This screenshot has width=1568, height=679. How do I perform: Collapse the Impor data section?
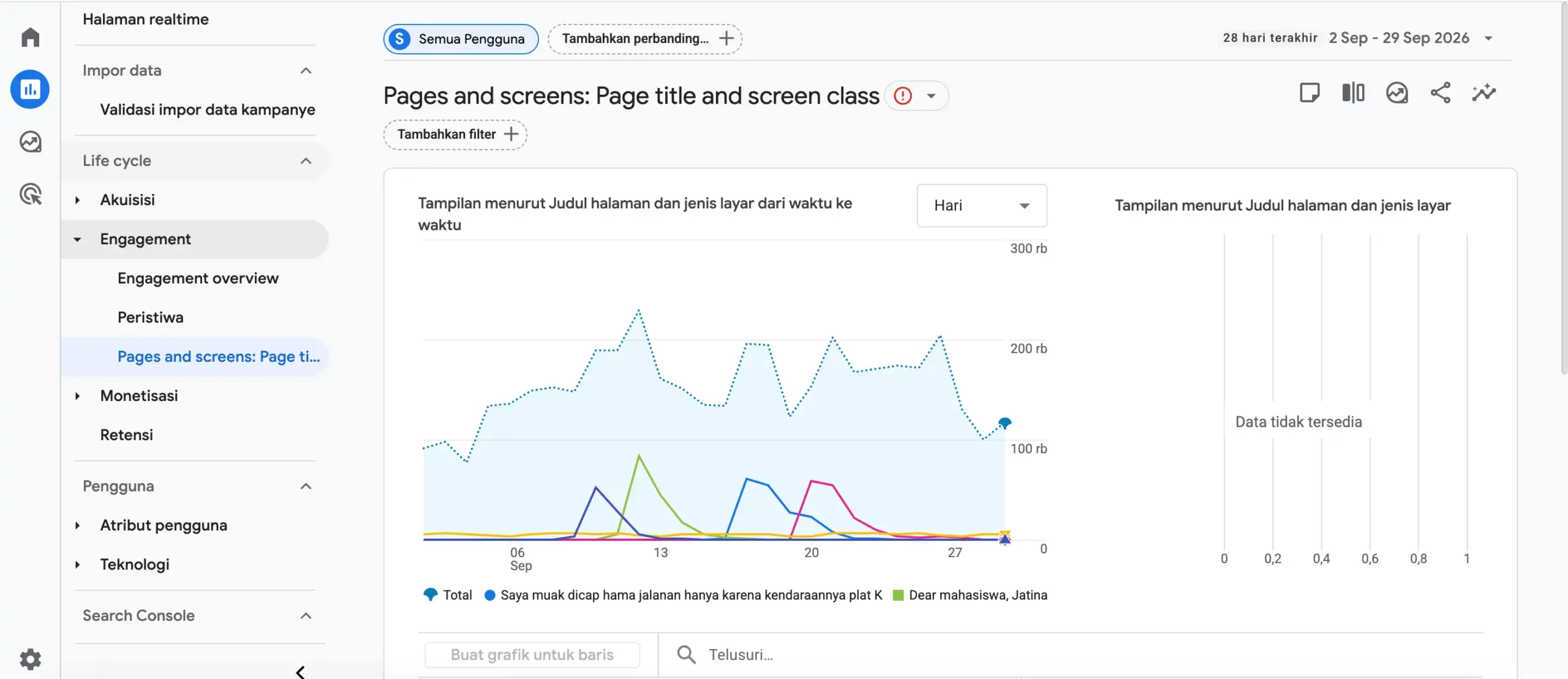point(306,70)
